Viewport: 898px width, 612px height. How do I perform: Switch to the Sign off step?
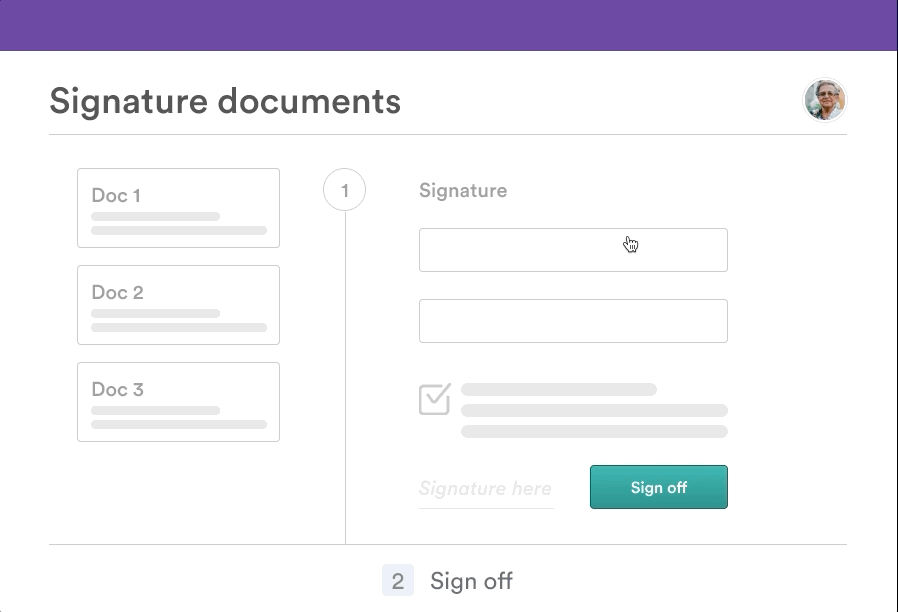pyautogui.click(x=470, y=581)
